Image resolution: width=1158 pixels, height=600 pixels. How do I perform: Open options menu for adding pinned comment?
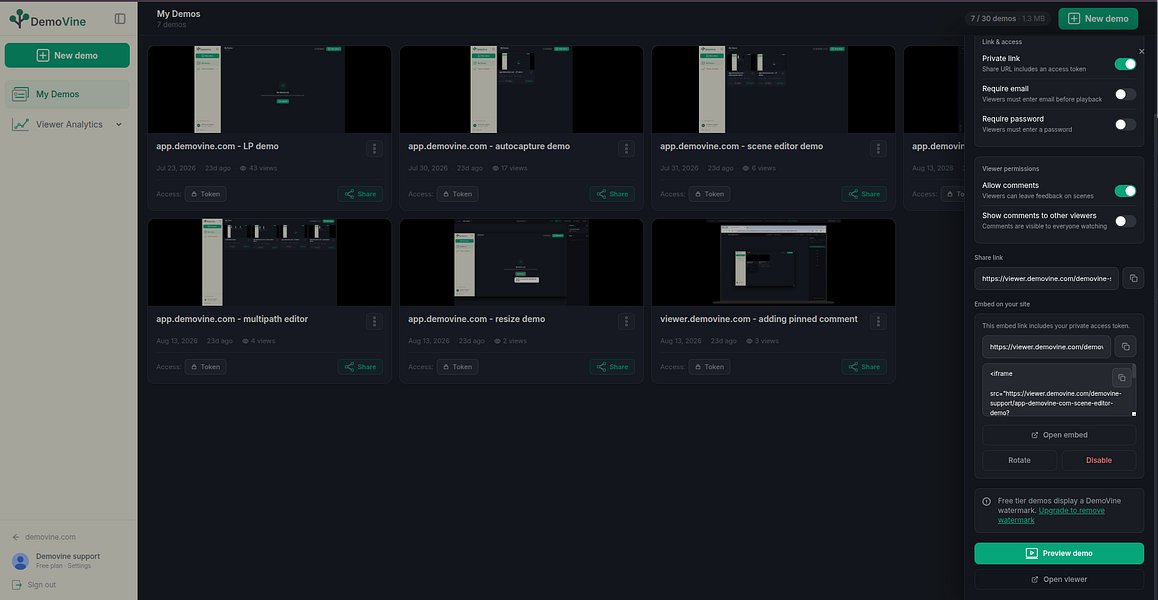878,321
